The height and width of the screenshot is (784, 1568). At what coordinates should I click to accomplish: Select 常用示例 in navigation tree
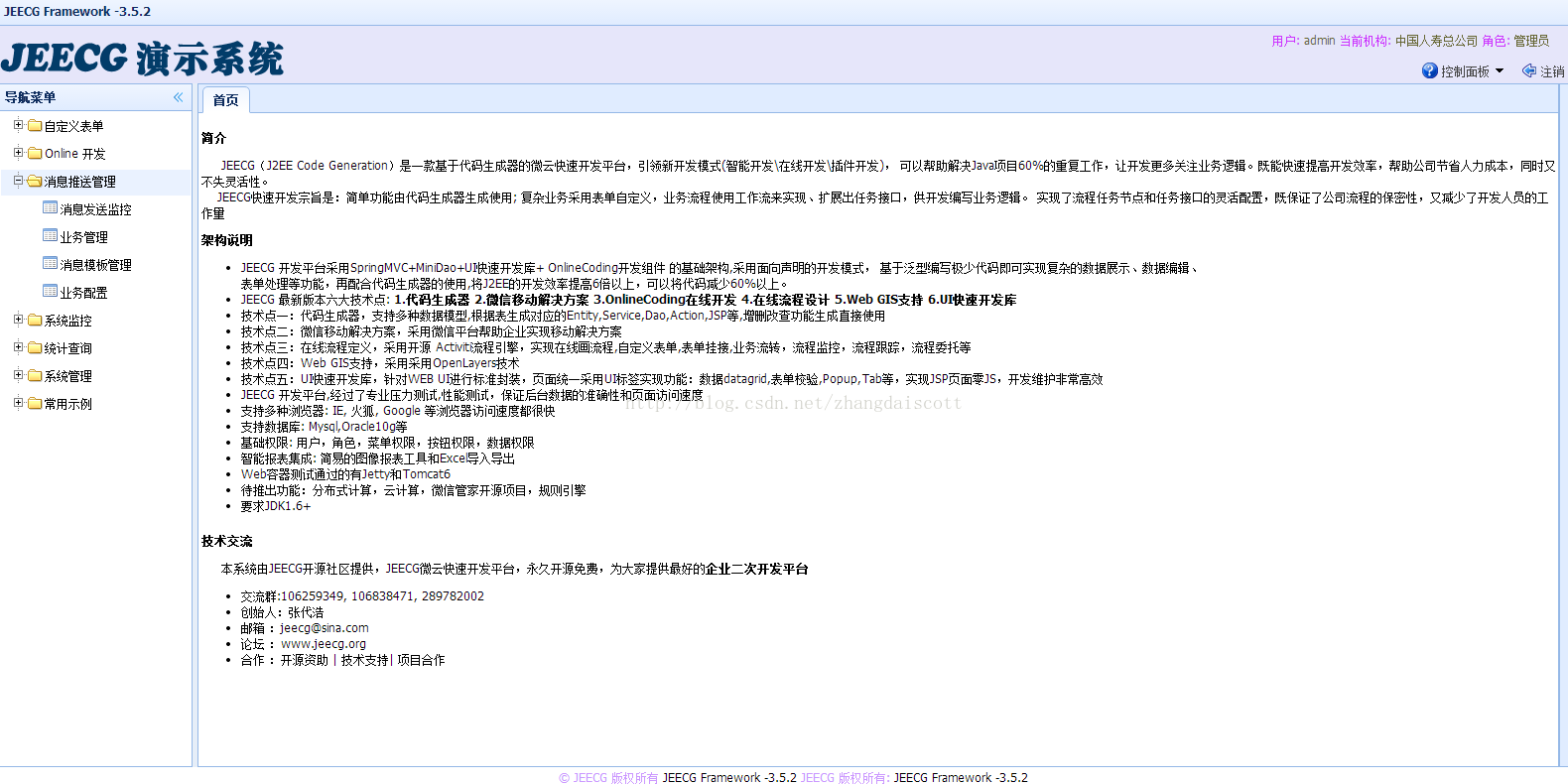pos(67,404)
